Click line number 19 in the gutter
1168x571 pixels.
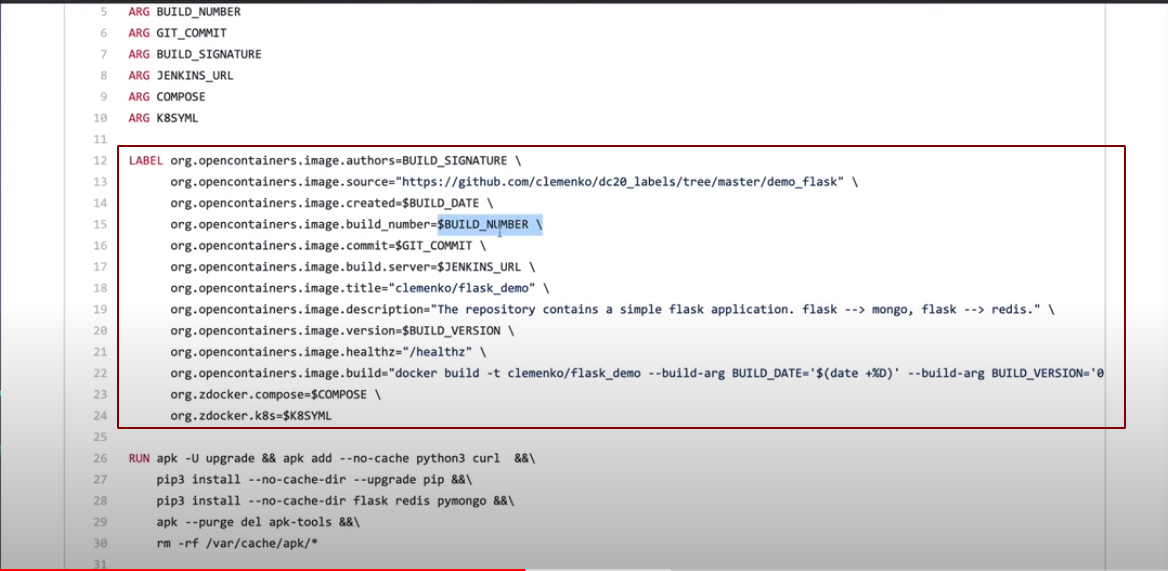pos(101,309)
